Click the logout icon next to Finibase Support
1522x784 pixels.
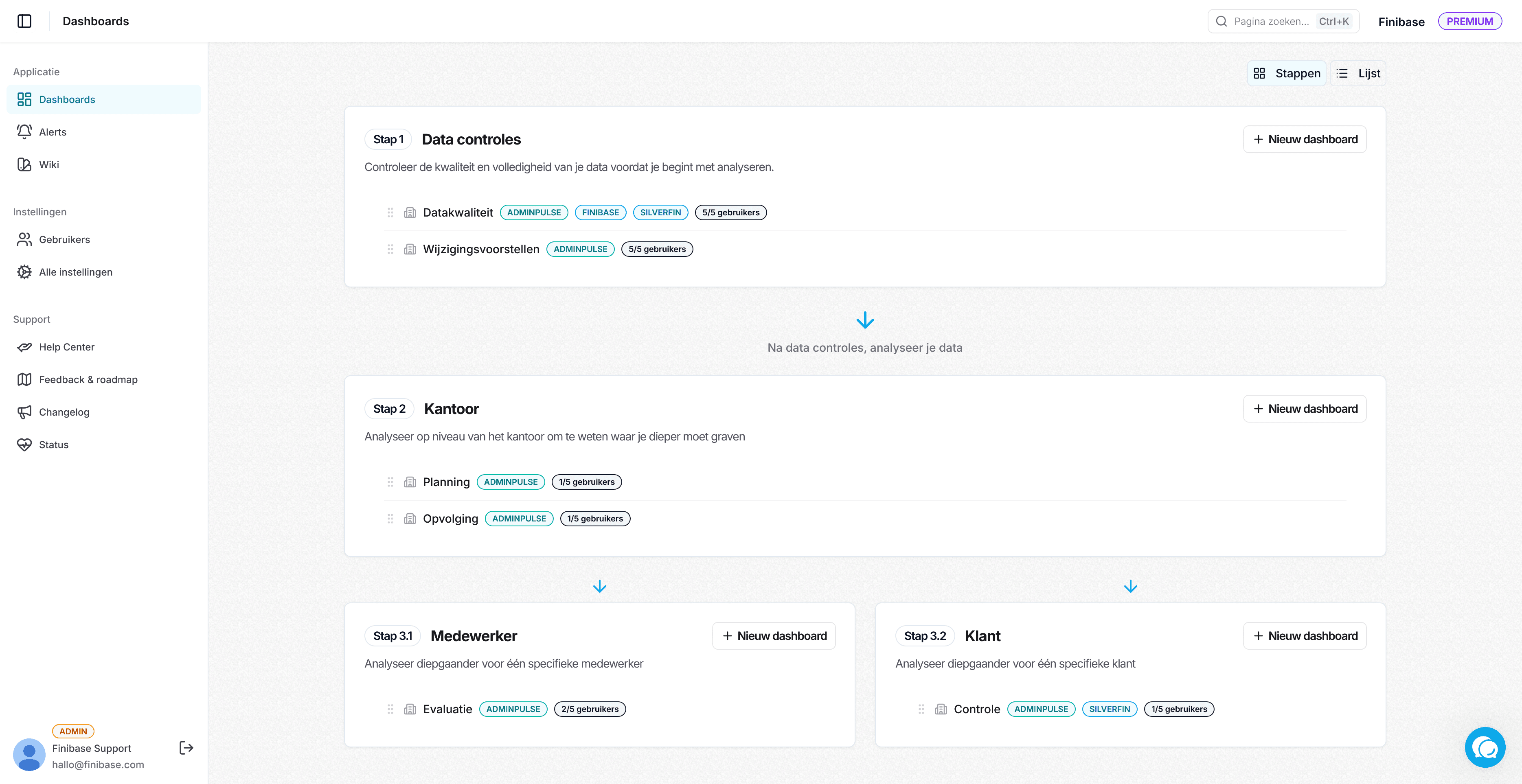coord(186,748)
